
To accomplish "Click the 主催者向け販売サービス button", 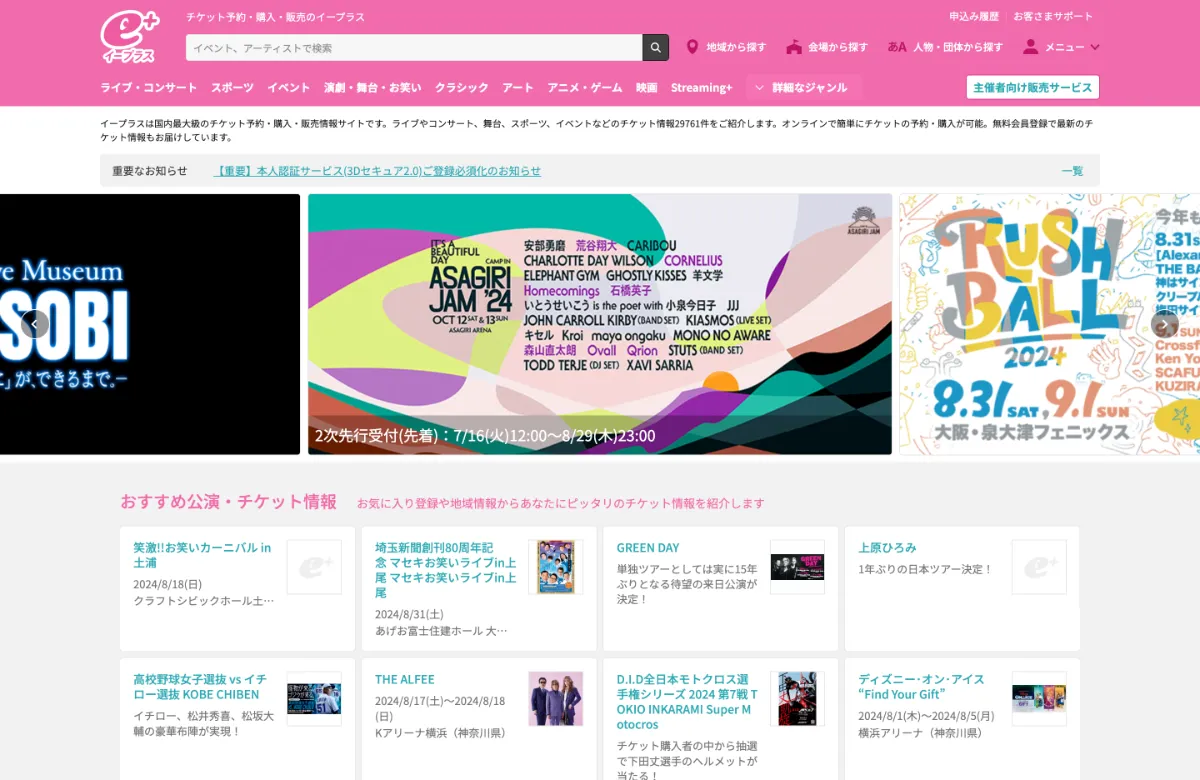I will point(1033,87).
